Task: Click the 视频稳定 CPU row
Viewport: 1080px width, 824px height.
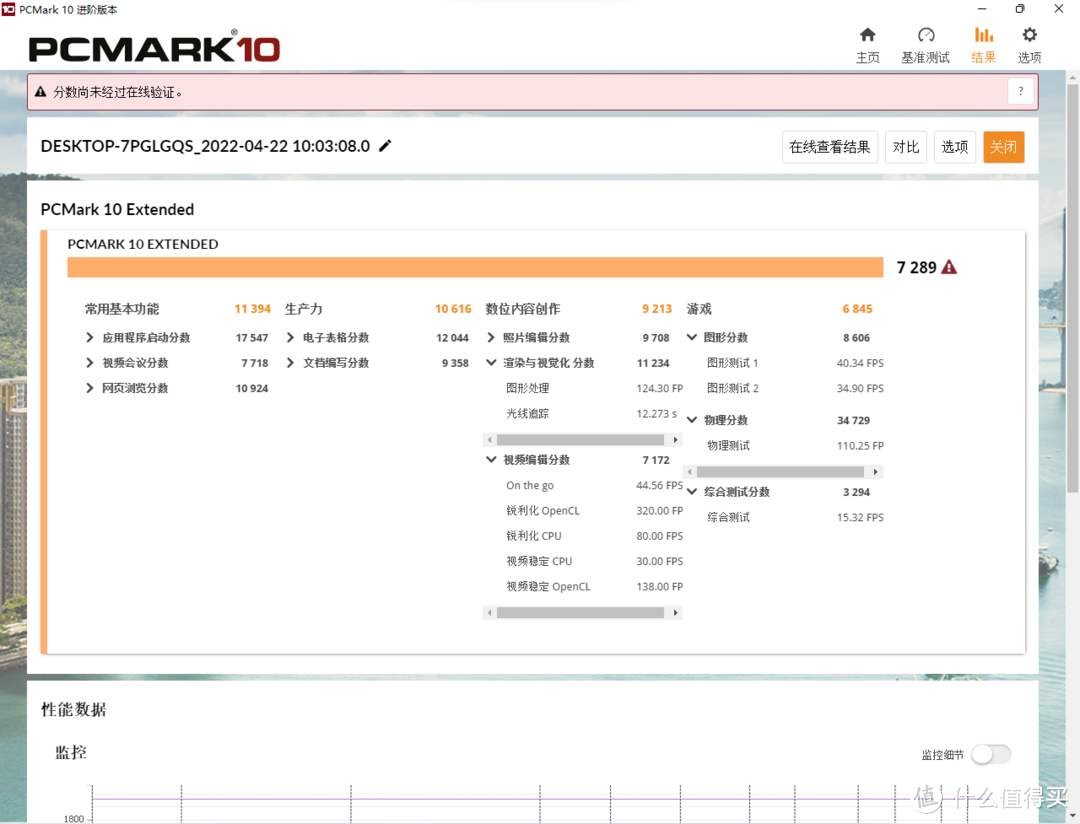Action: 594,561
